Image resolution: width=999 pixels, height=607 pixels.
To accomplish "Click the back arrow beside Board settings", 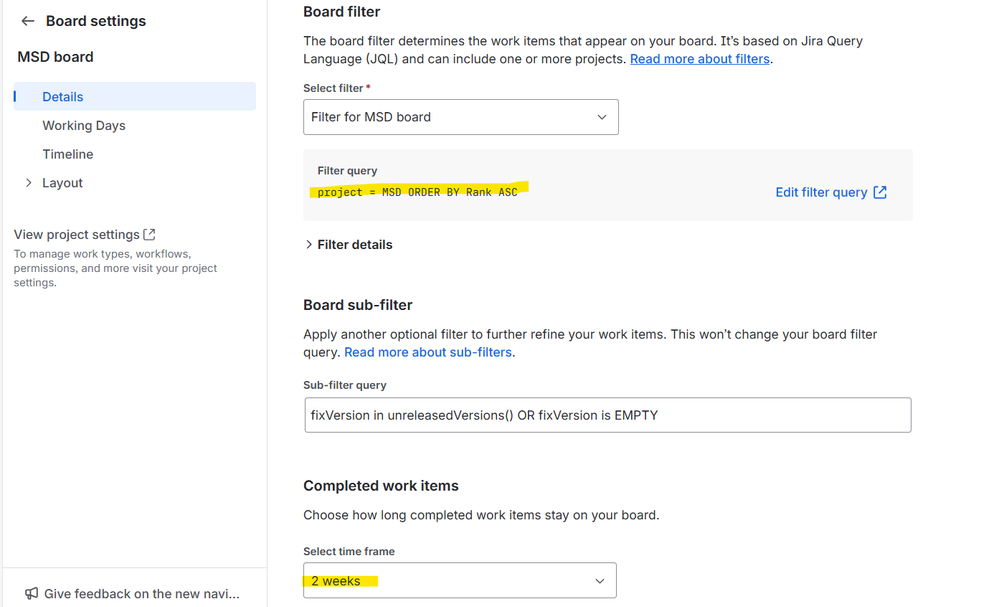I will coord(28,21).
